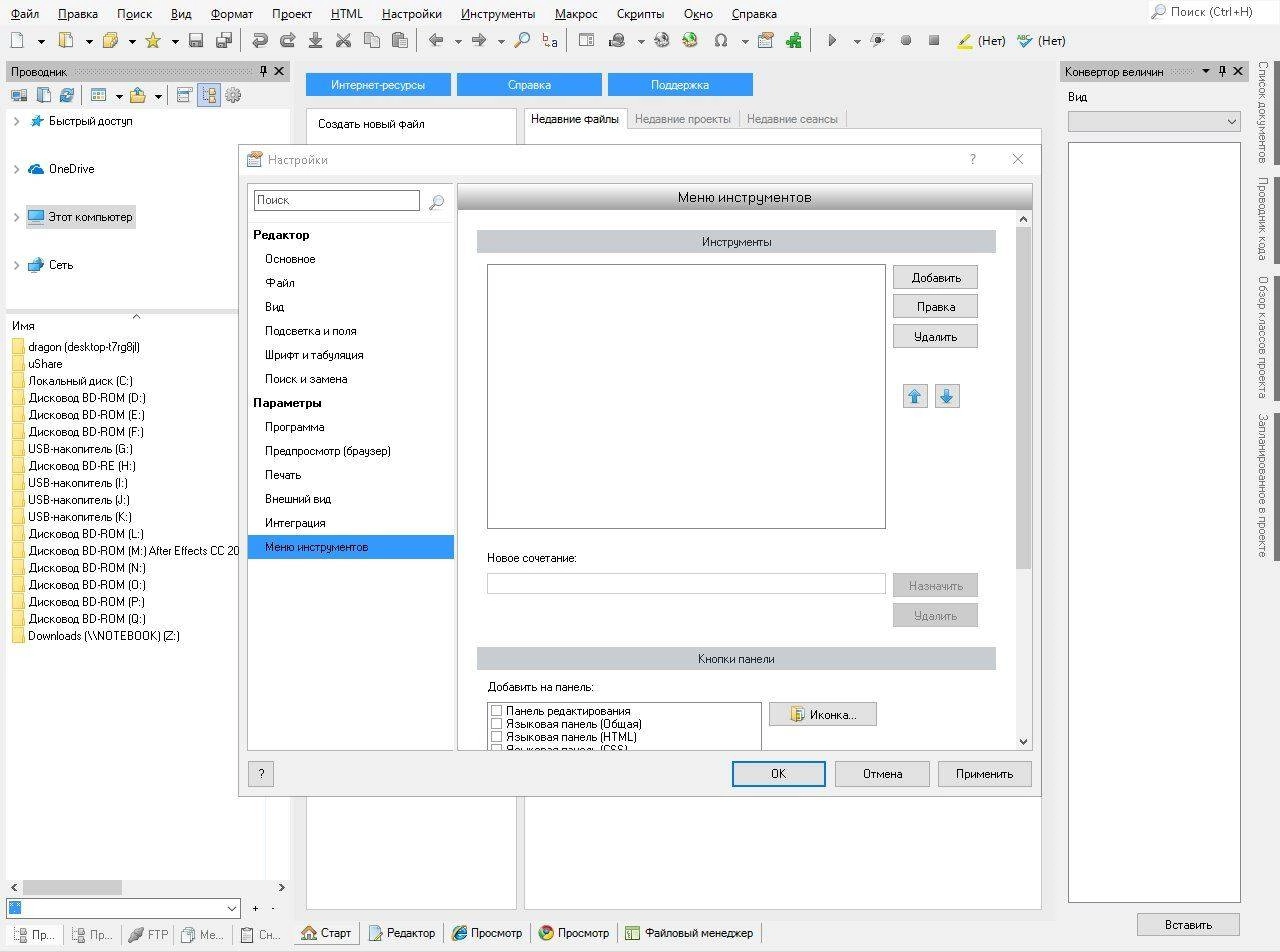
Task: Click the Применить button
Action: [984, 774]
